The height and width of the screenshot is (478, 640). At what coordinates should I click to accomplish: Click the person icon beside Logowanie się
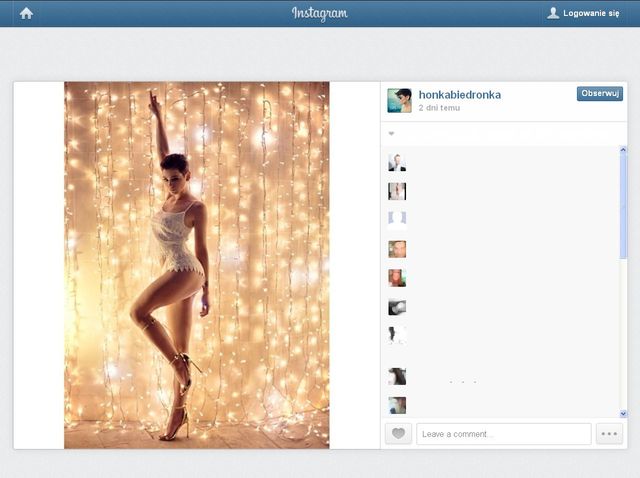pyautogui.click(x=553, y=13)
